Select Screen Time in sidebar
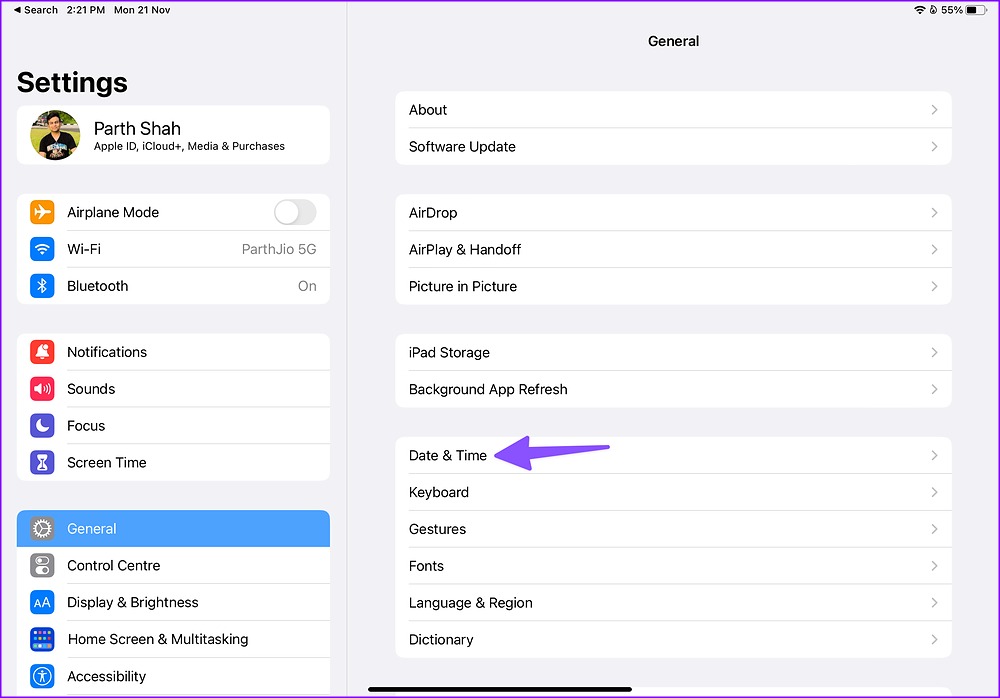Screen dimensions: 1000x698 (x=173, y=463)
